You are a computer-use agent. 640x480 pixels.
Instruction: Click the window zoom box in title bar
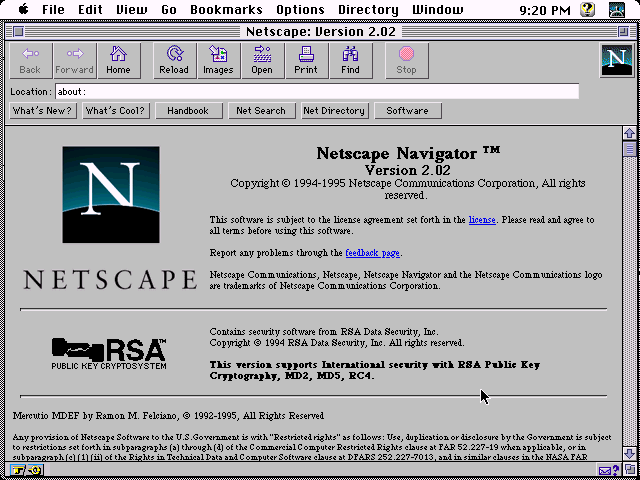(x=623, y=31)
